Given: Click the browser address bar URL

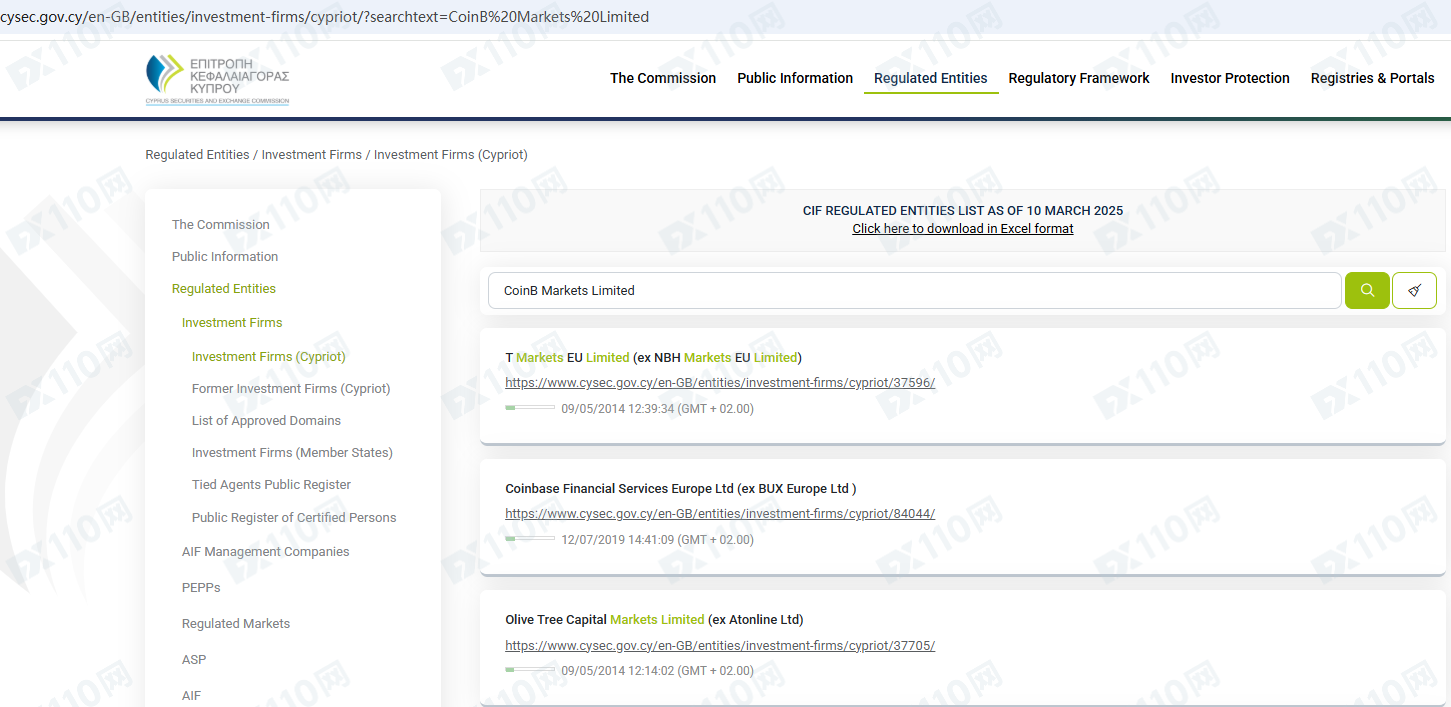Looking at the screenshot, I should [x=325, y=17].
